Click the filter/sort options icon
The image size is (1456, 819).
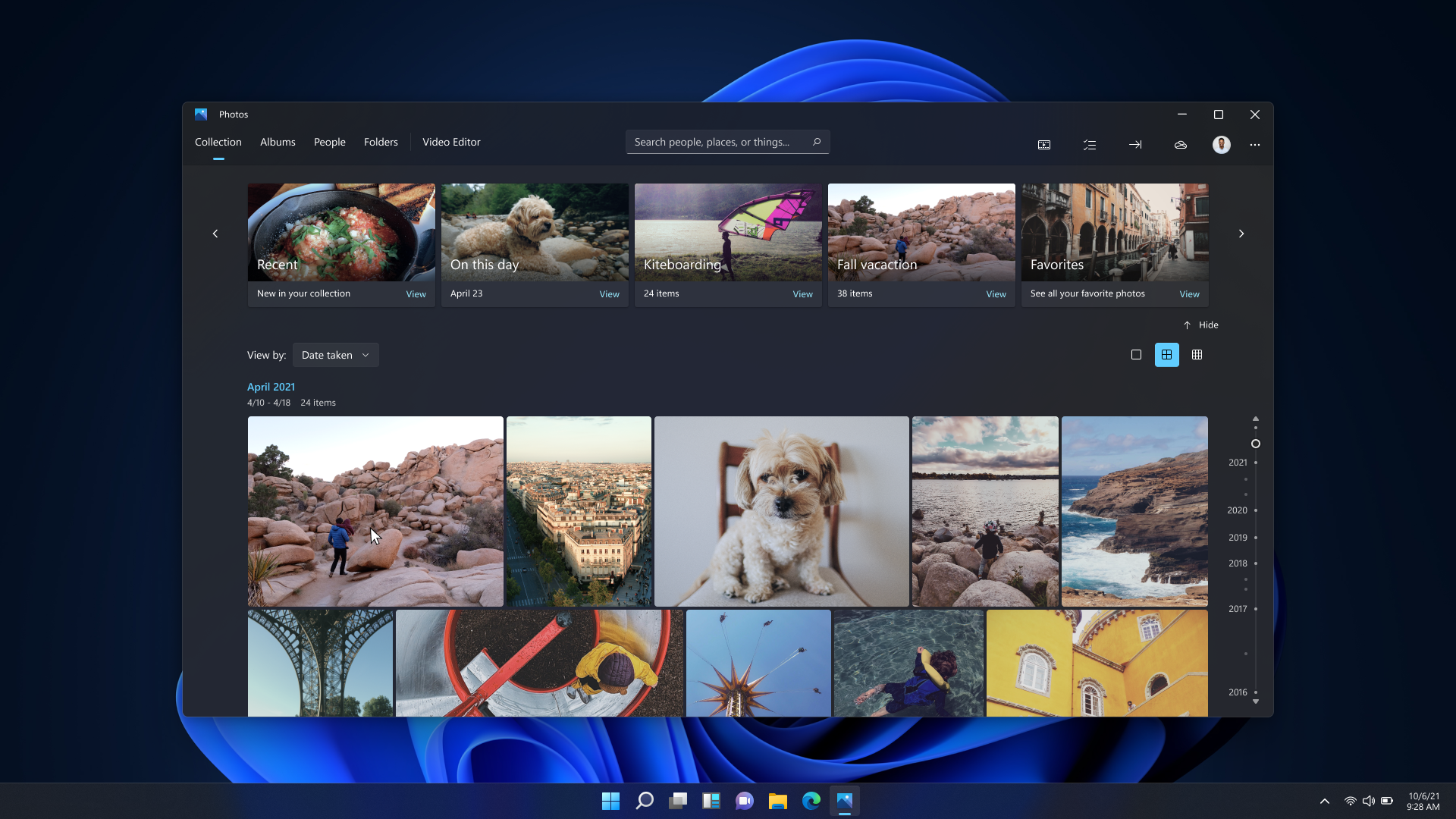(x=1089, y=144)
